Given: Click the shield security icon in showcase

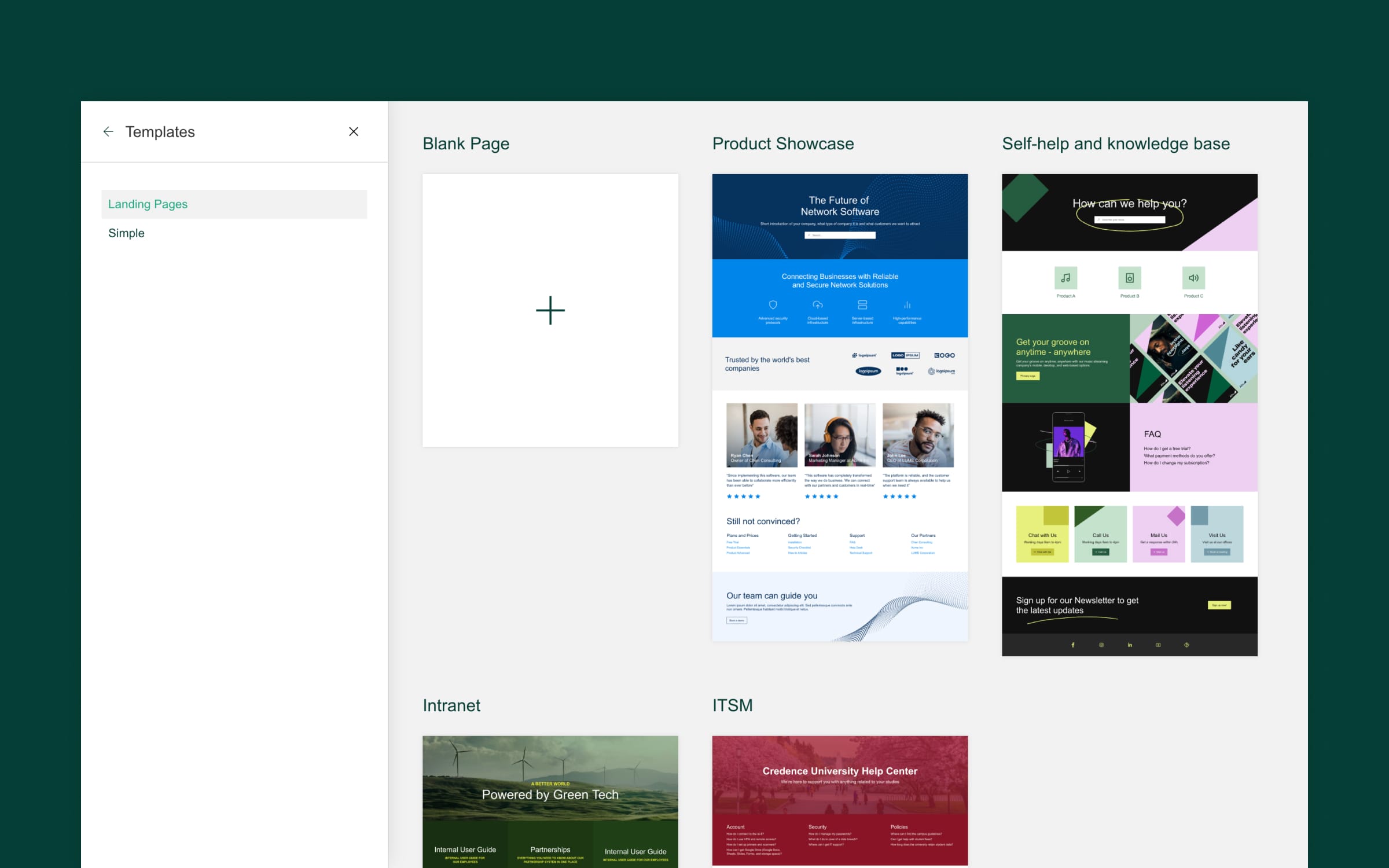Looking at the screenshot, I should pyautogui.click(x=773, y=305).
